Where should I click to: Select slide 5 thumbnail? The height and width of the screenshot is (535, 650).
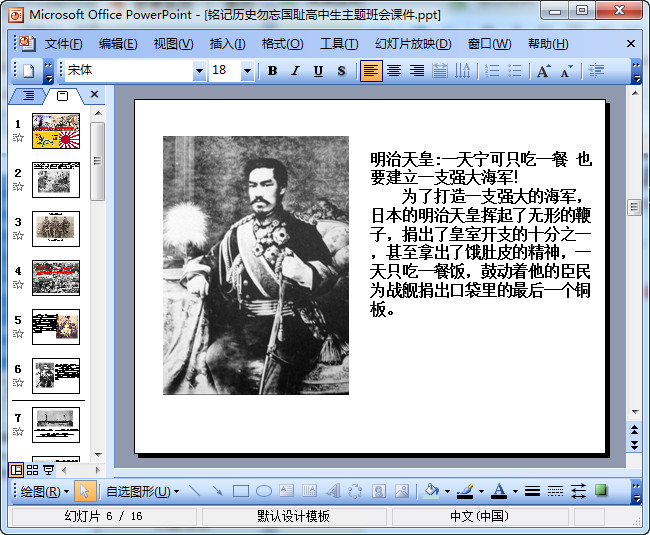(56, 327)
